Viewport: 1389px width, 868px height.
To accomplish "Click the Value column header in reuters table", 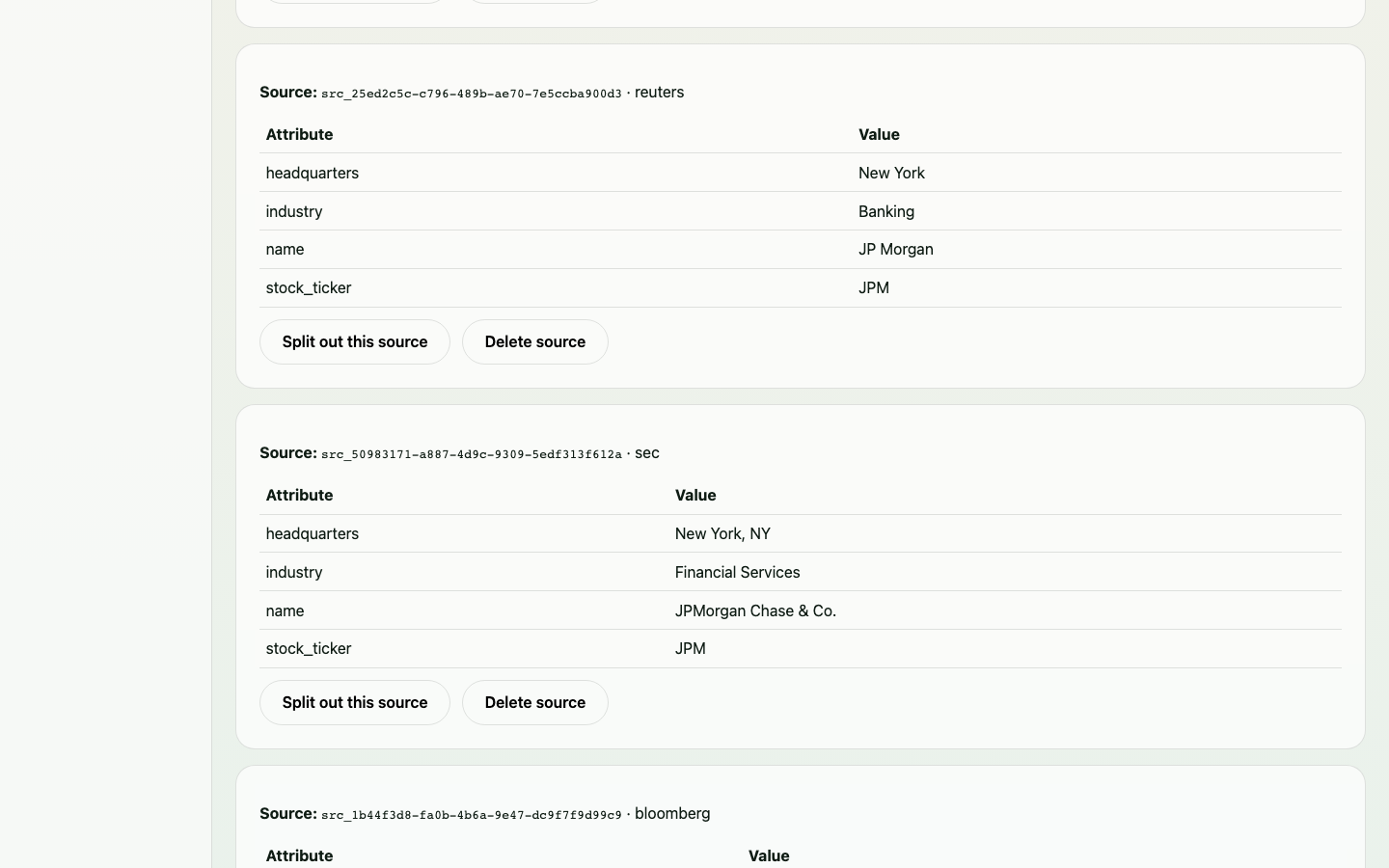I will tap(879, 134).
